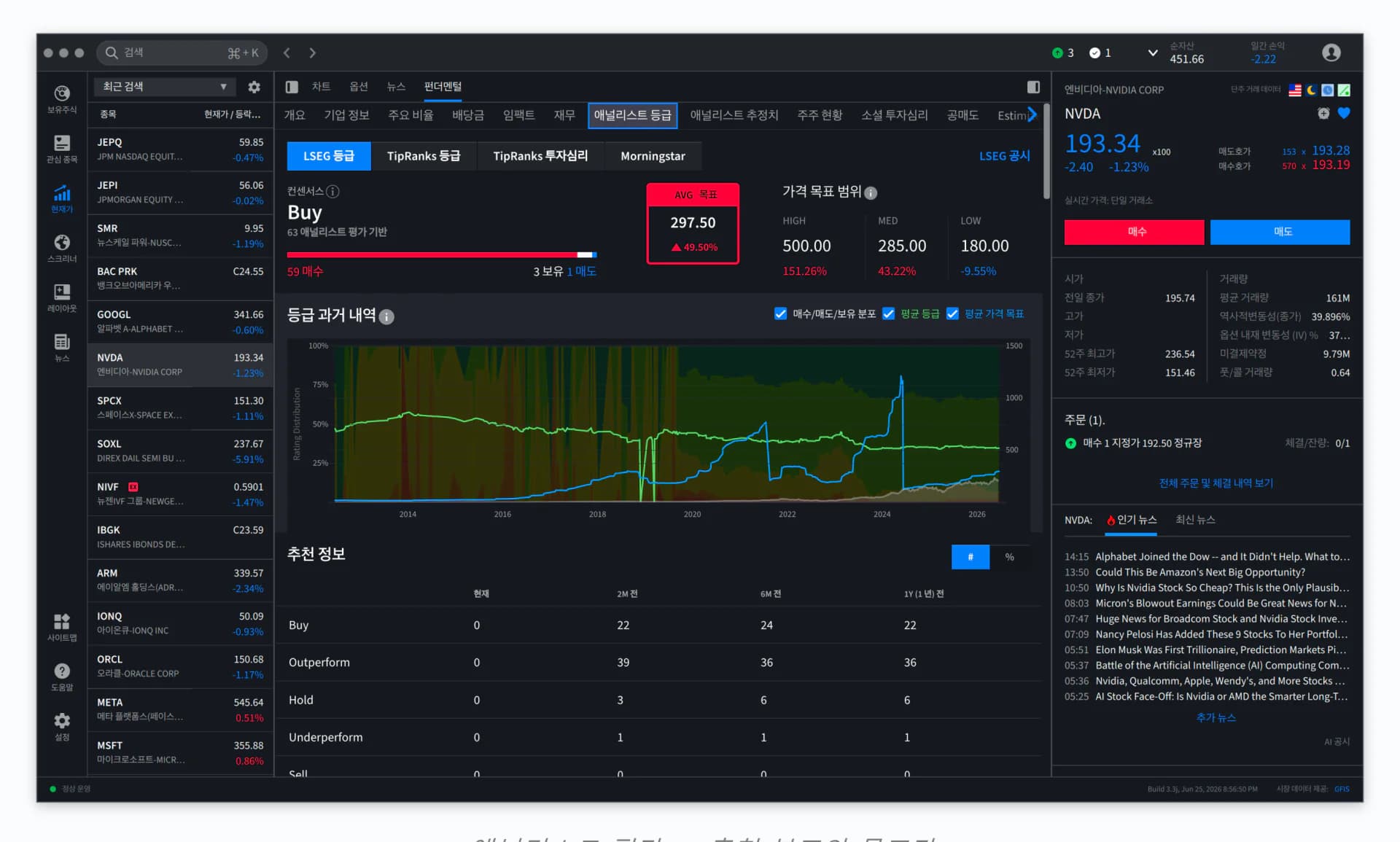Open the 사이트맵 sitemap sidebar icon
Screen dimensions: 1400x842
coord(62,621)
